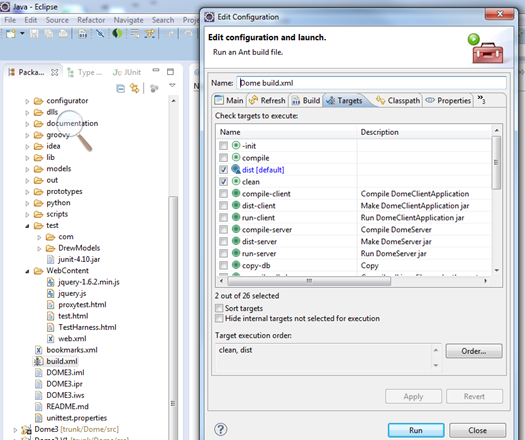Expand the Dome3 project node
The width and height of the screenshot is (525, 440).
(x=15, y=430)
